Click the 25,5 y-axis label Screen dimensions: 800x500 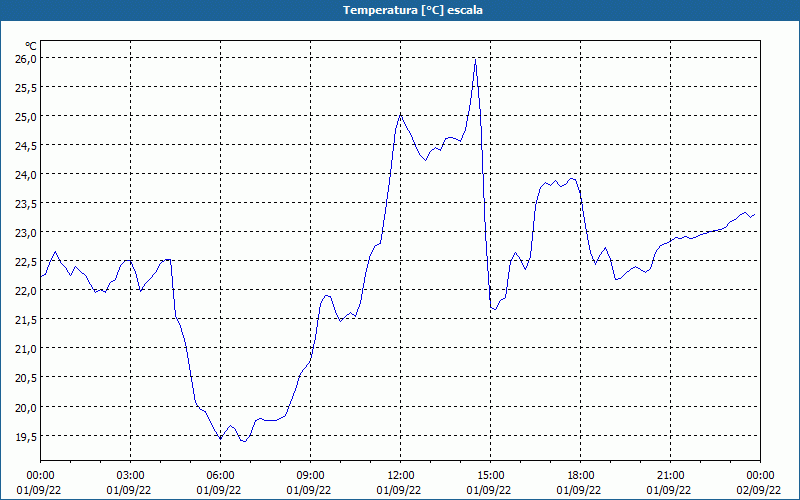pyautogui.click(x=27, y=88)
